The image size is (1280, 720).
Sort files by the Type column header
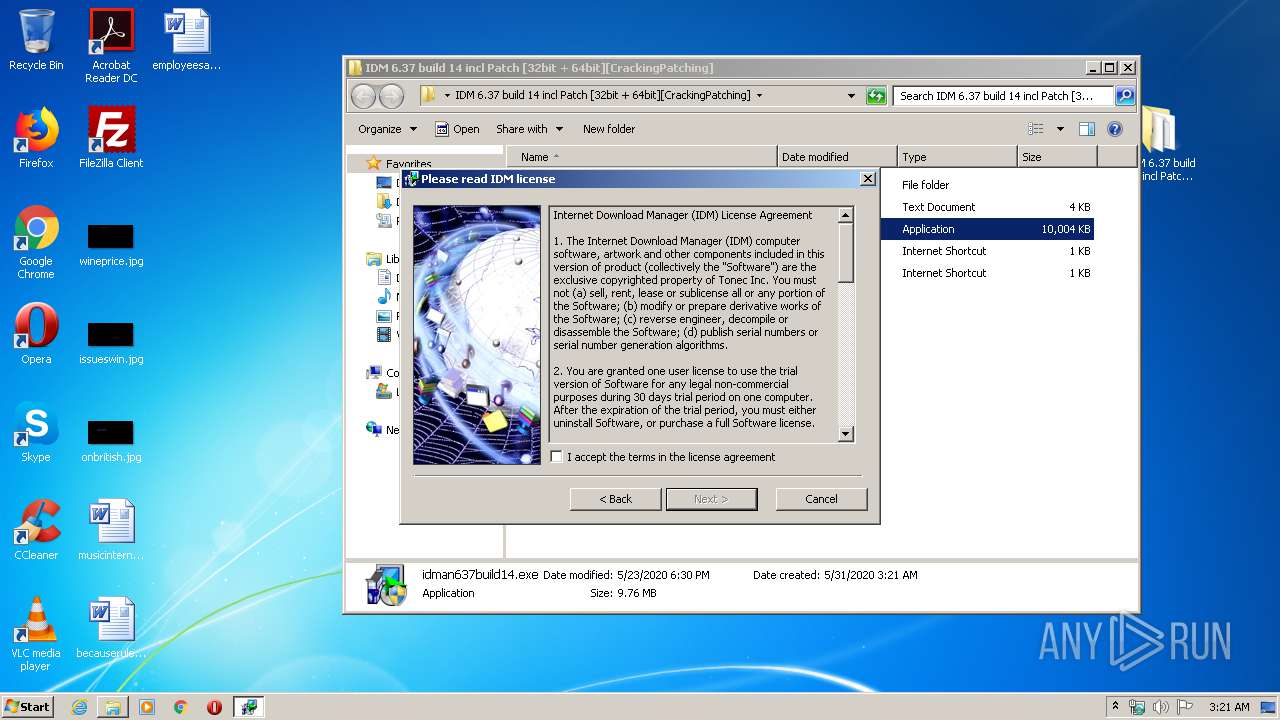(957, 157)
